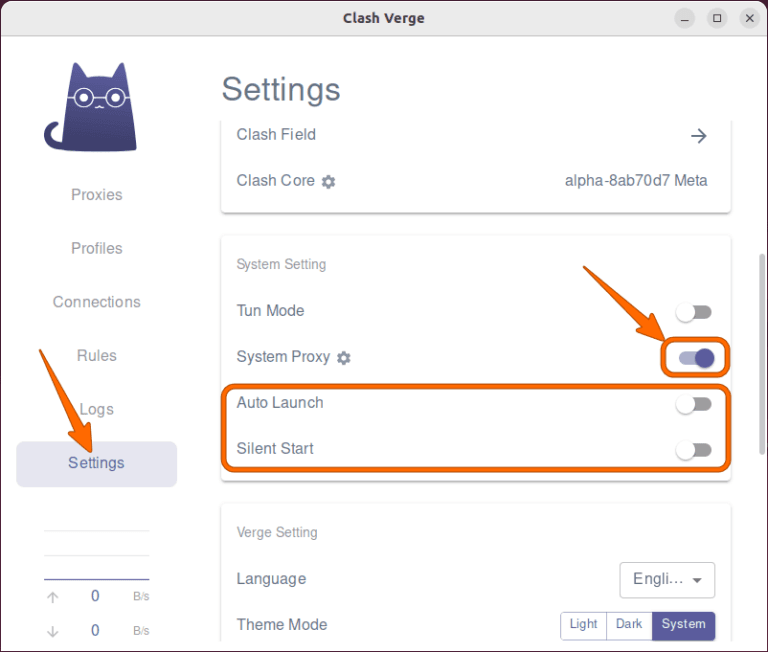Click the Clash Field arrow icon
This screenshot has width=768, height=652.
coord(699,136)
